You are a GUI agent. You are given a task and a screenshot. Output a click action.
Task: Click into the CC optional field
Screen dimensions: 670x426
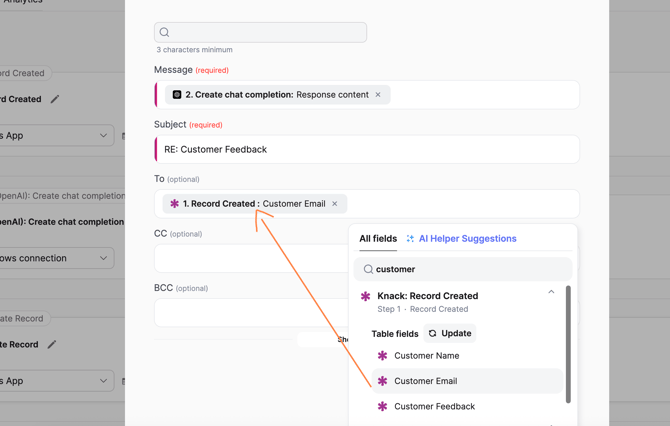250,258
